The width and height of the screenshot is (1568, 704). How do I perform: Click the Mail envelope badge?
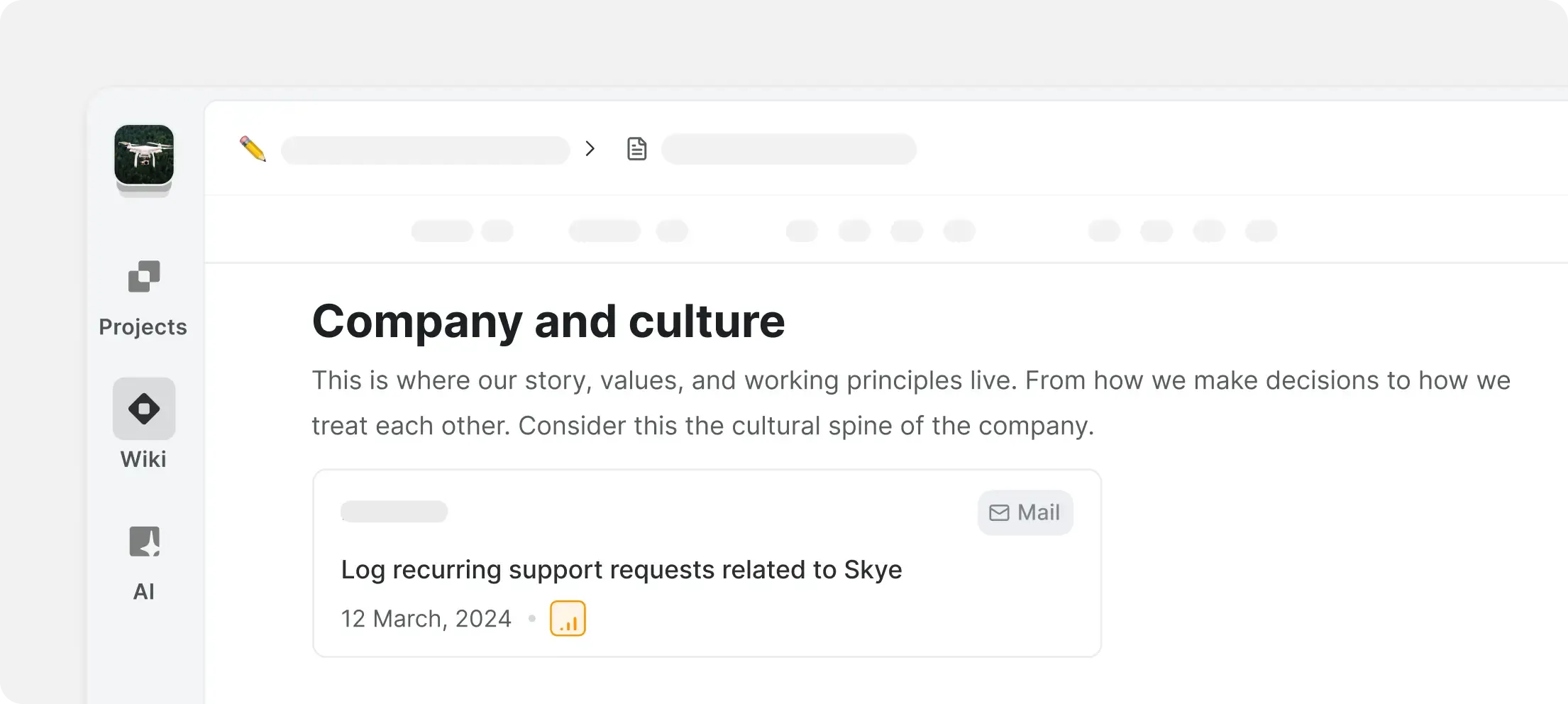[1025, 512]
